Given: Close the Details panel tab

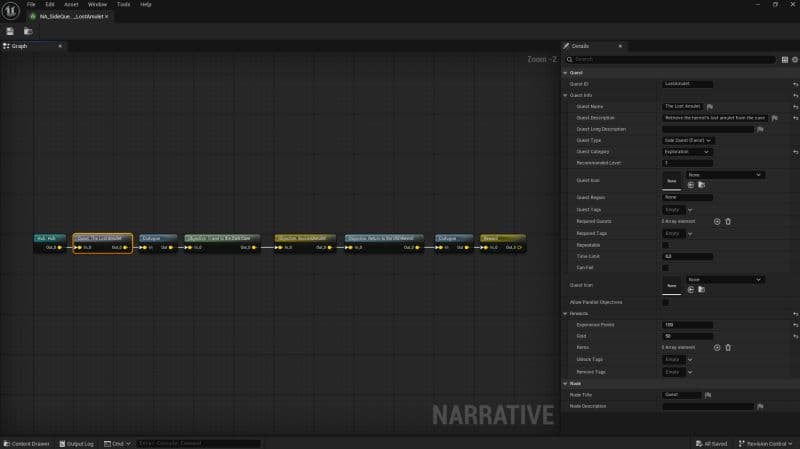Looking at the screenshot, I should (620, 46).
